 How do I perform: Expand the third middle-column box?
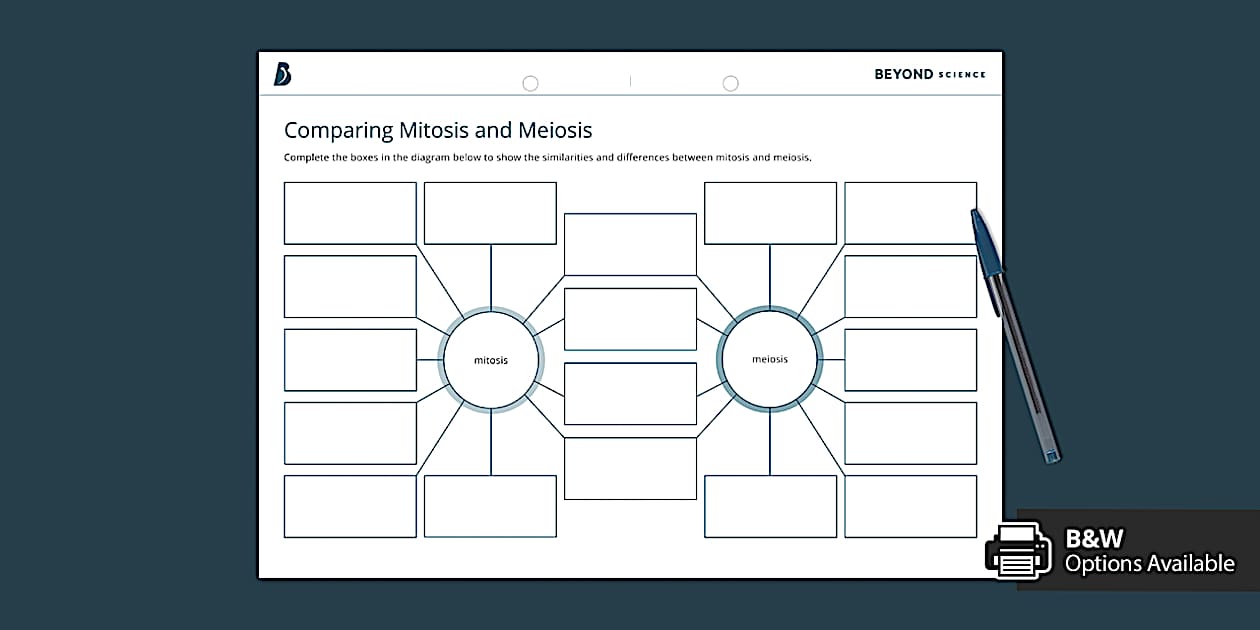(x=630, y=393)
